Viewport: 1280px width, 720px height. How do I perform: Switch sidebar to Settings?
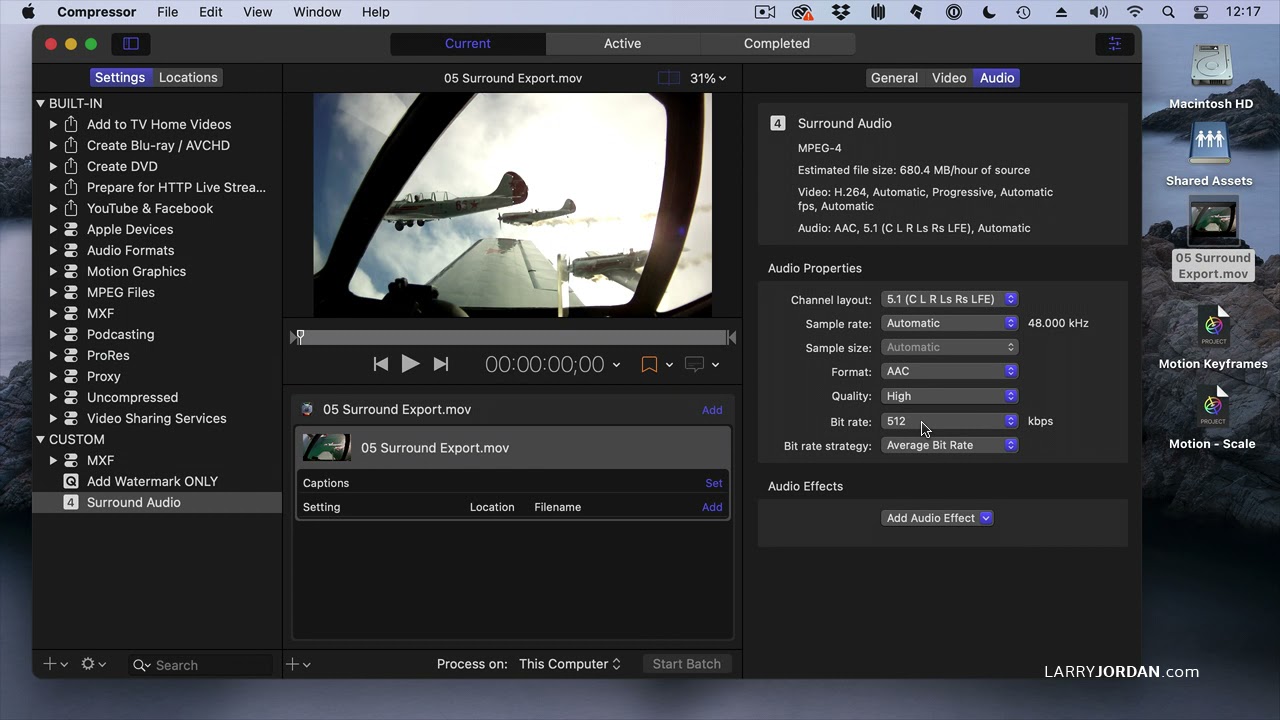pos(120,77)
